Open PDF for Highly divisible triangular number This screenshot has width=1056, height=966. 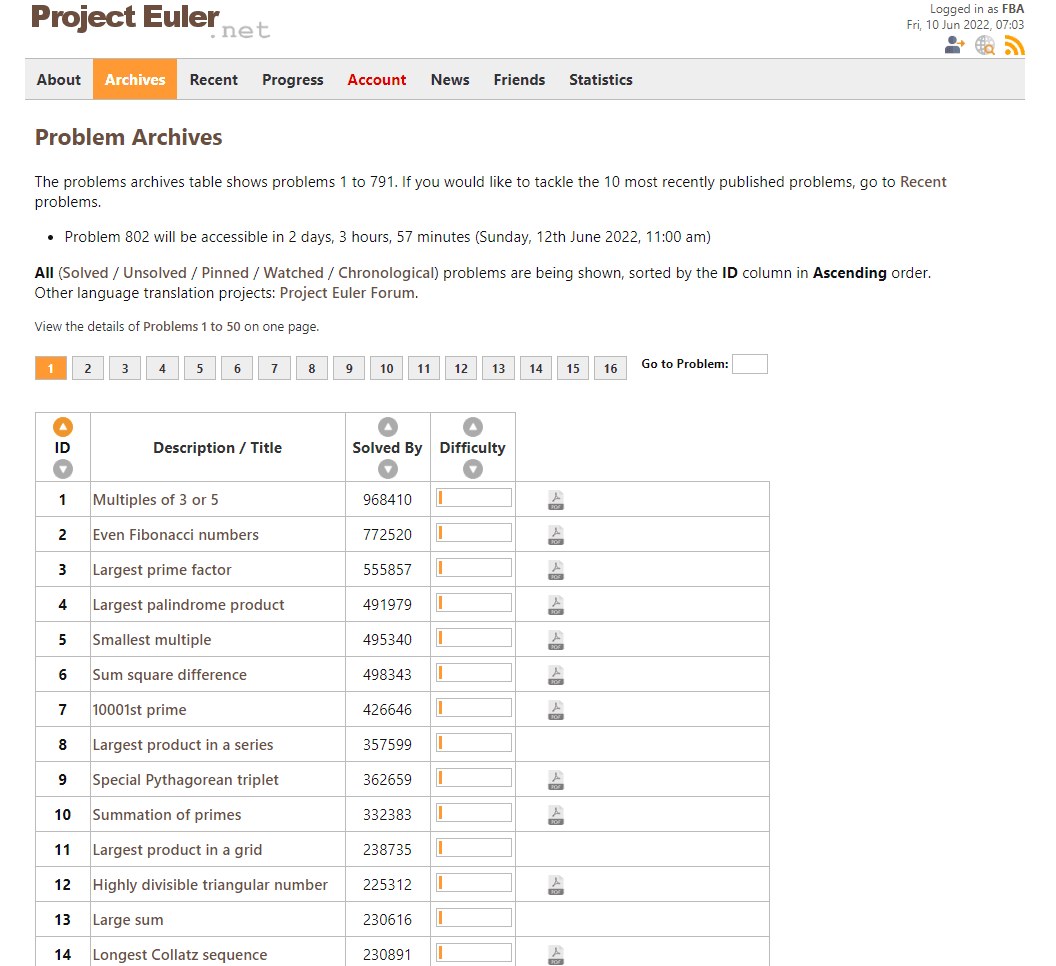pos(556,885)
